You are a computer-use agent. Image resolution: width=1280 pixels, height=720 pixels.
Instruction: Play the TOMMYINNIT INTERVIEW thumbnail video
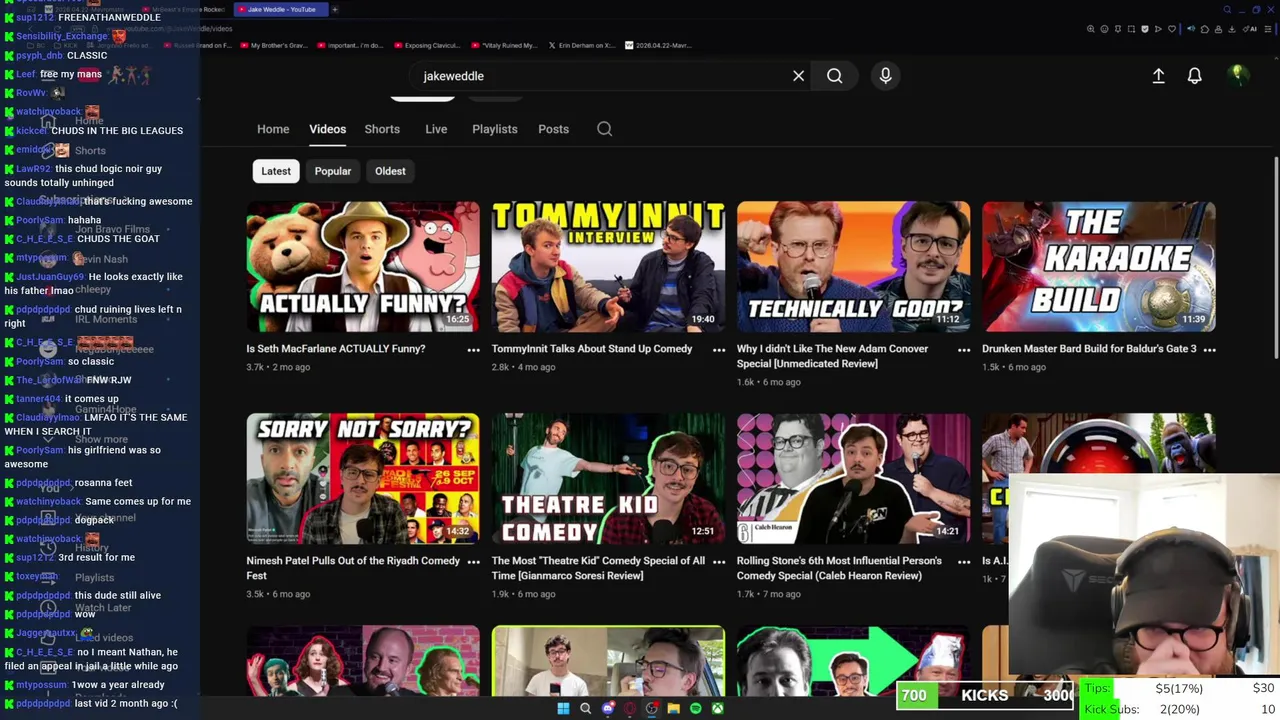tap(608, 266)
